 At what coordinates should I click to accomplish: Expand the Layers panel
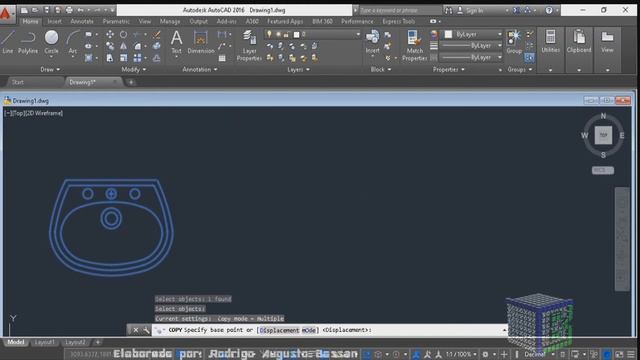tap(298, 69)
